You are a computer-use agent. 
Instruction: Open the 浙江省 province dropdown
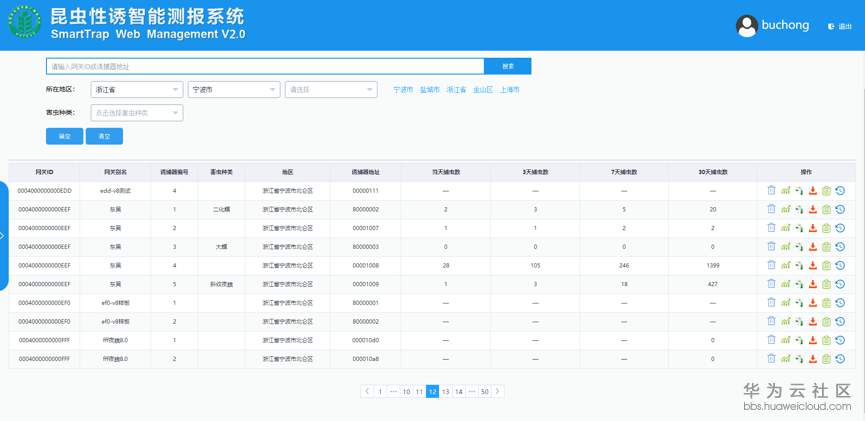click(x=137, y=89)
